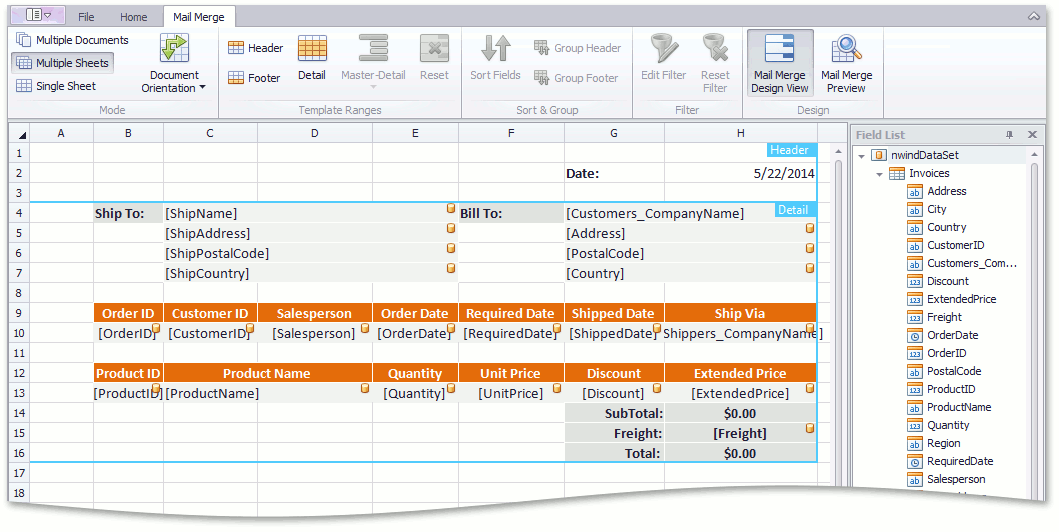Click the Header template range button

pos(255,48)
